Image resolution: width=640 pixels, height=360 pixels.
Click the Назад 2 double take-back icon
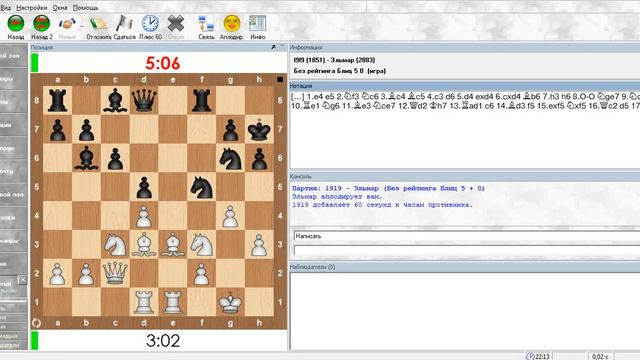click(42, 24)
